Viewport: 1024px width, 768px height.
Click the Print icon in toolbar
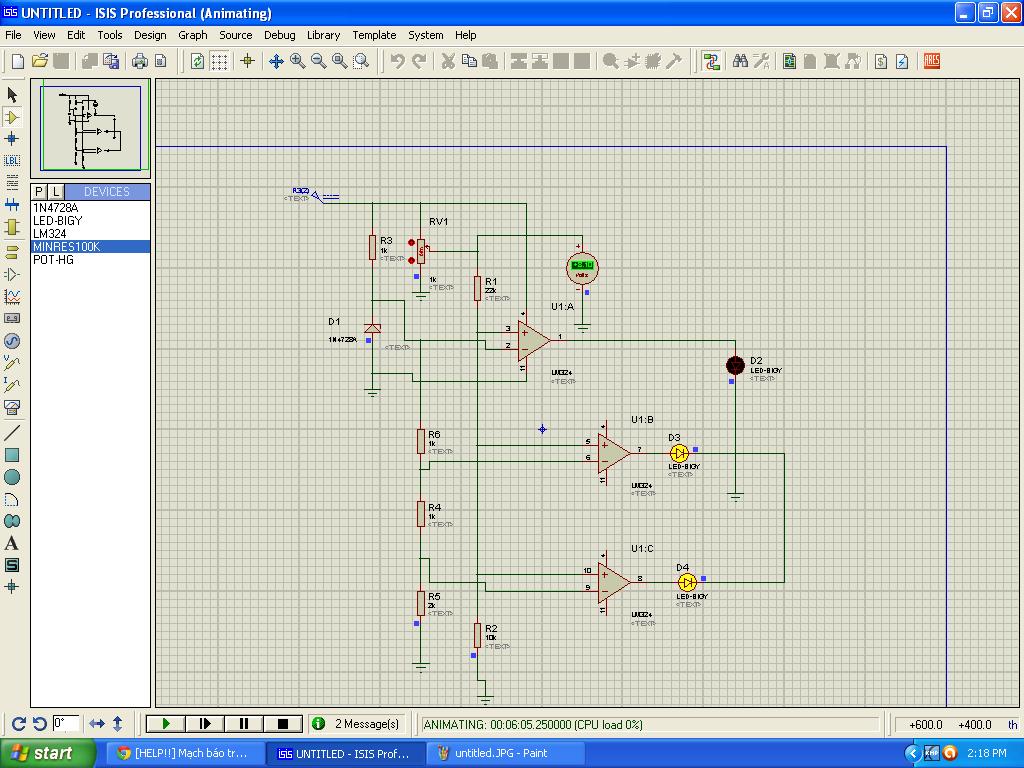[x=140, y=61]
